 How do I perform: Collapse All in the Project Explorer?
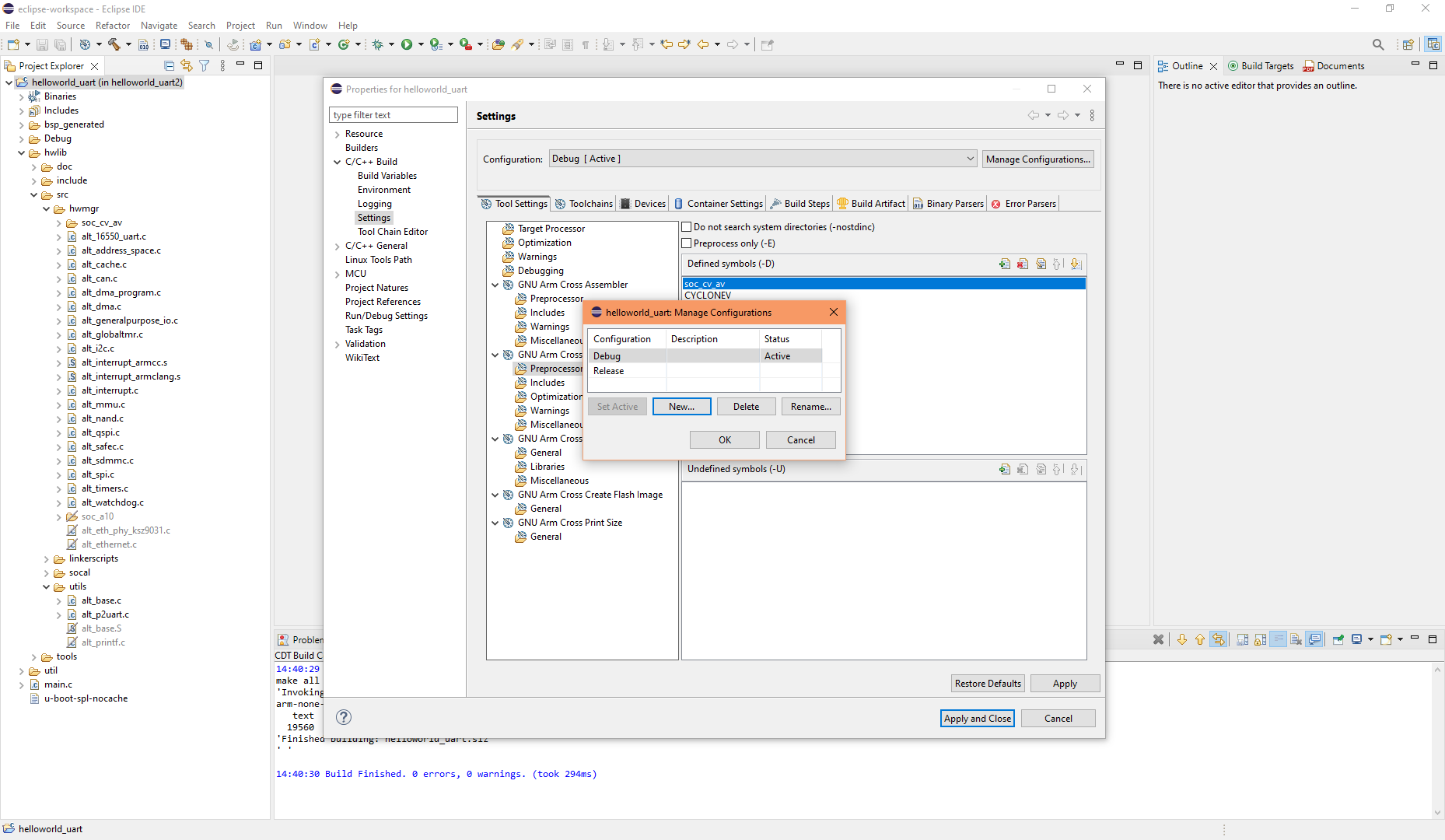tap(168, 65)
